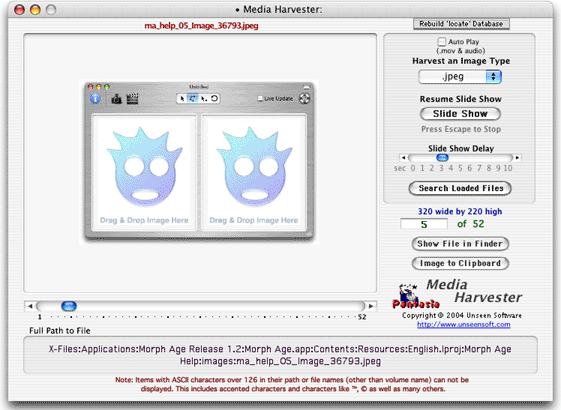The height and width of the screenshot is (410, 561).
Task: Click the right arrow of image scrollbar
Action: click(x=371, y=306)
